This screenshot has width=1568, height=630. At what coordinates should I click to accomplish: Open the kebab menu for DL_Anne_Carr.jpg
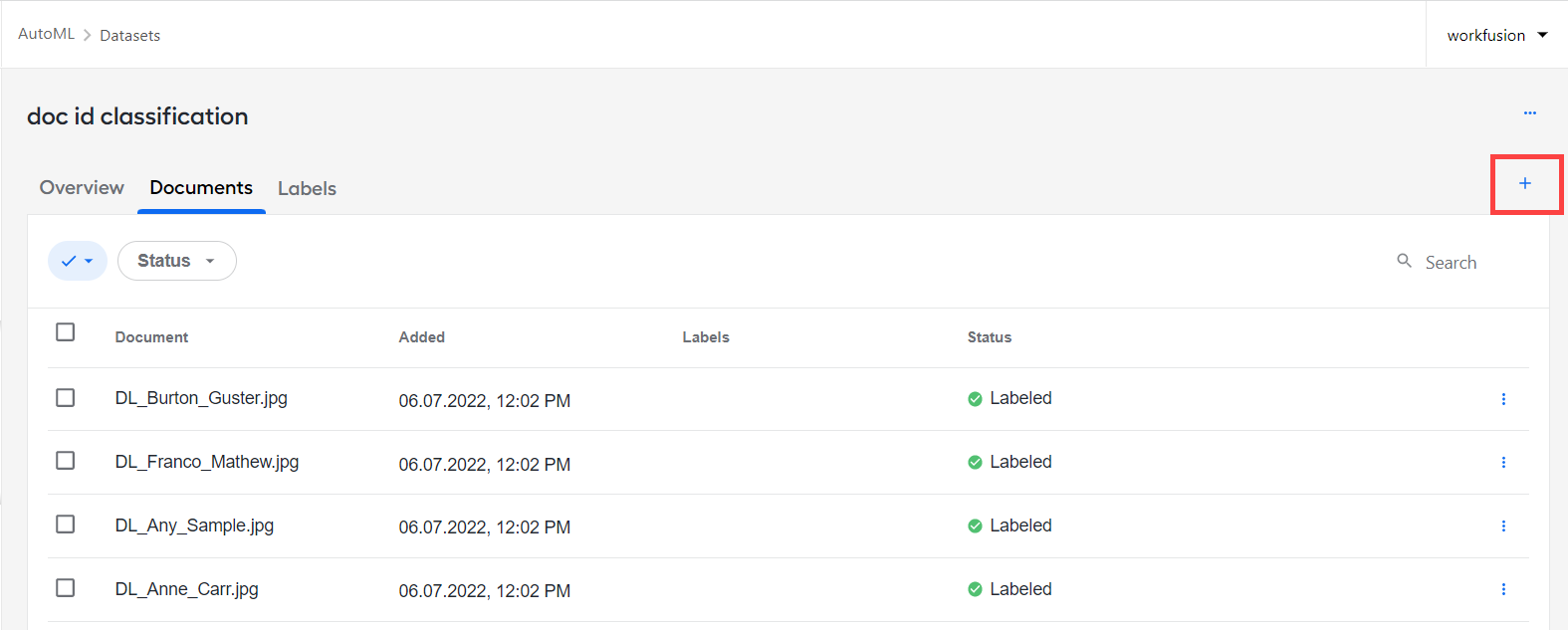1503,589
